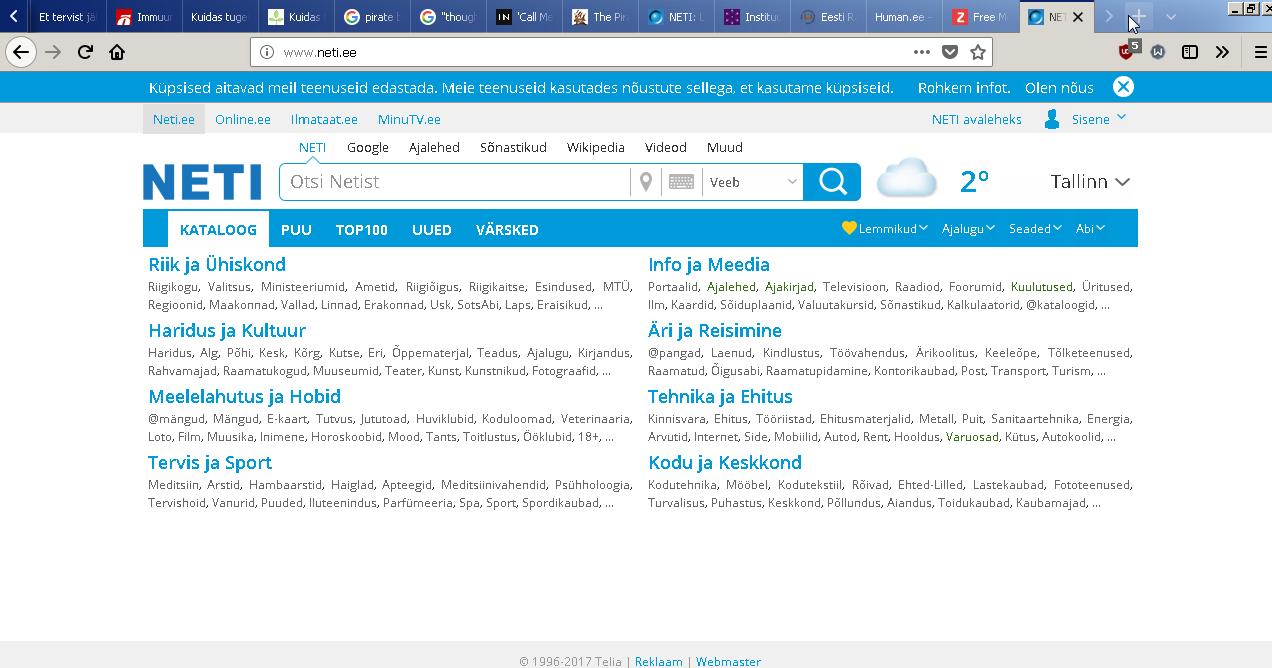Image resolution: width=1272 pixels, height=668 pixels.
Task: Reload the current page
Action: [x=85, y=52]
